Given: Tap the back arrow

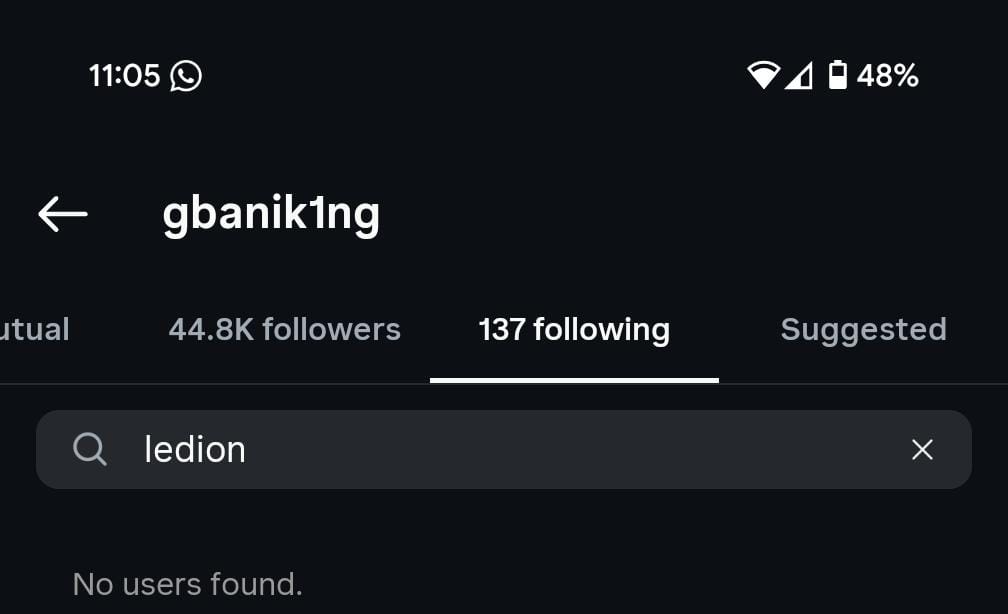Looking at the screenshot, I should pos(62,213).
